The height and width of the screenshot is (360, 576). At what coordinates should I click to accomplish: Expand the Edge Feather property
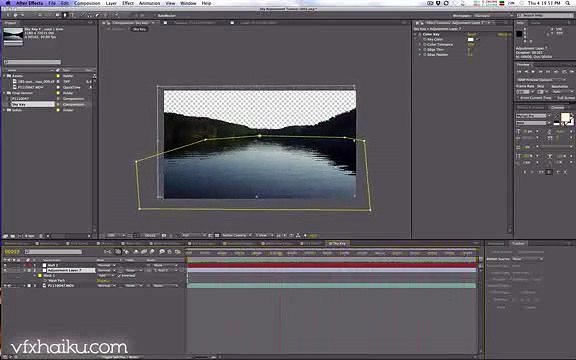420,55
